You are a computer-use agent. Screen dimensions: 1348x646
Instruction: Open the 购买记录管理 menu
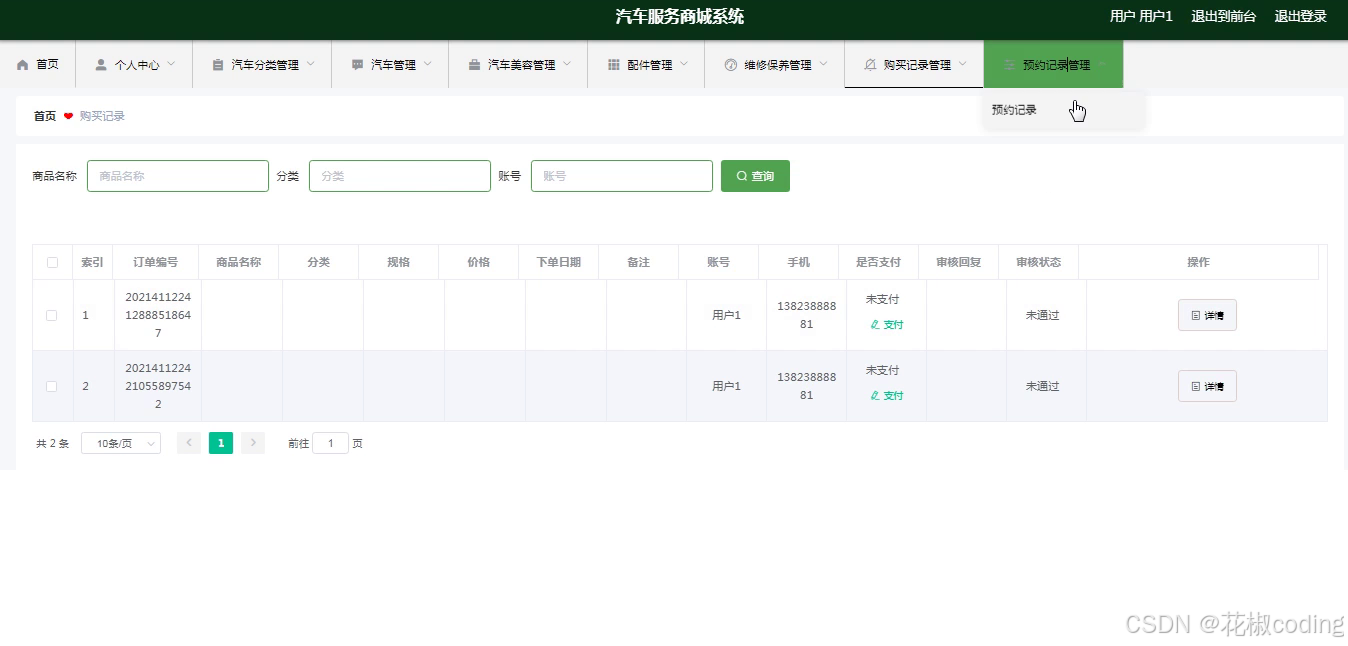(x=914, y=64)
